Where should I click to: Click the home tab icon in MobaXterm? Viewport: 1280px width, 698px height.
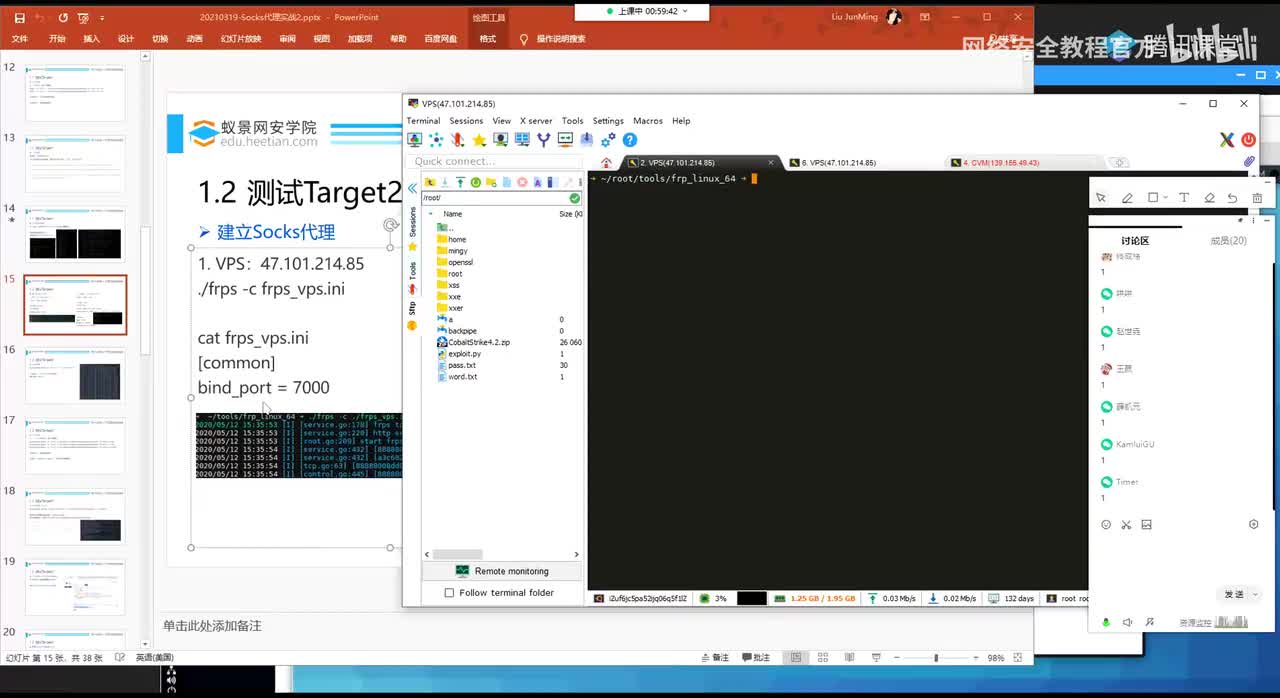[606, 162]
